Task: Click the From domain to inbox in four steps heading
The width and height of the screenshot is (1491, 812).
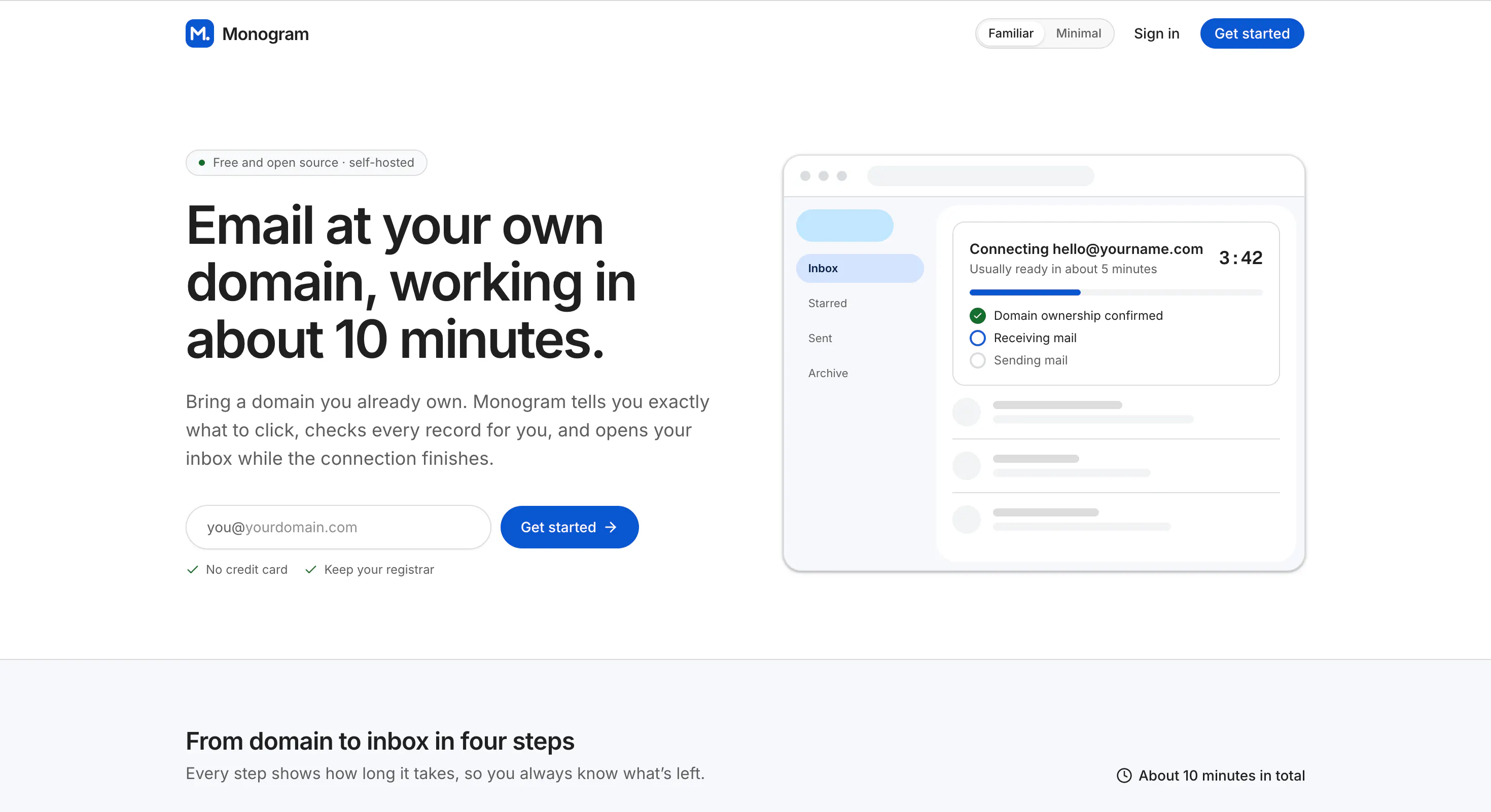Action: 380,742
